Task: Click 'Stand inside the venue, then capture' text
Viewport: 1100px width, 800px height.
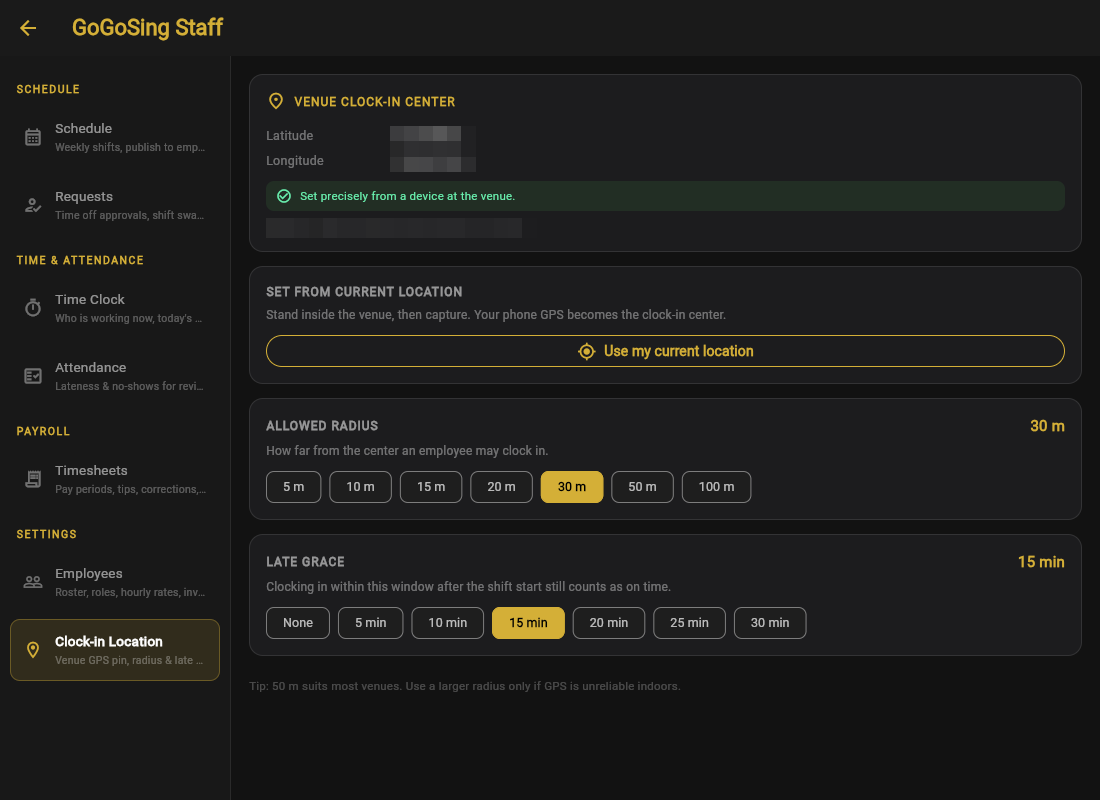Action: (496, 314)
